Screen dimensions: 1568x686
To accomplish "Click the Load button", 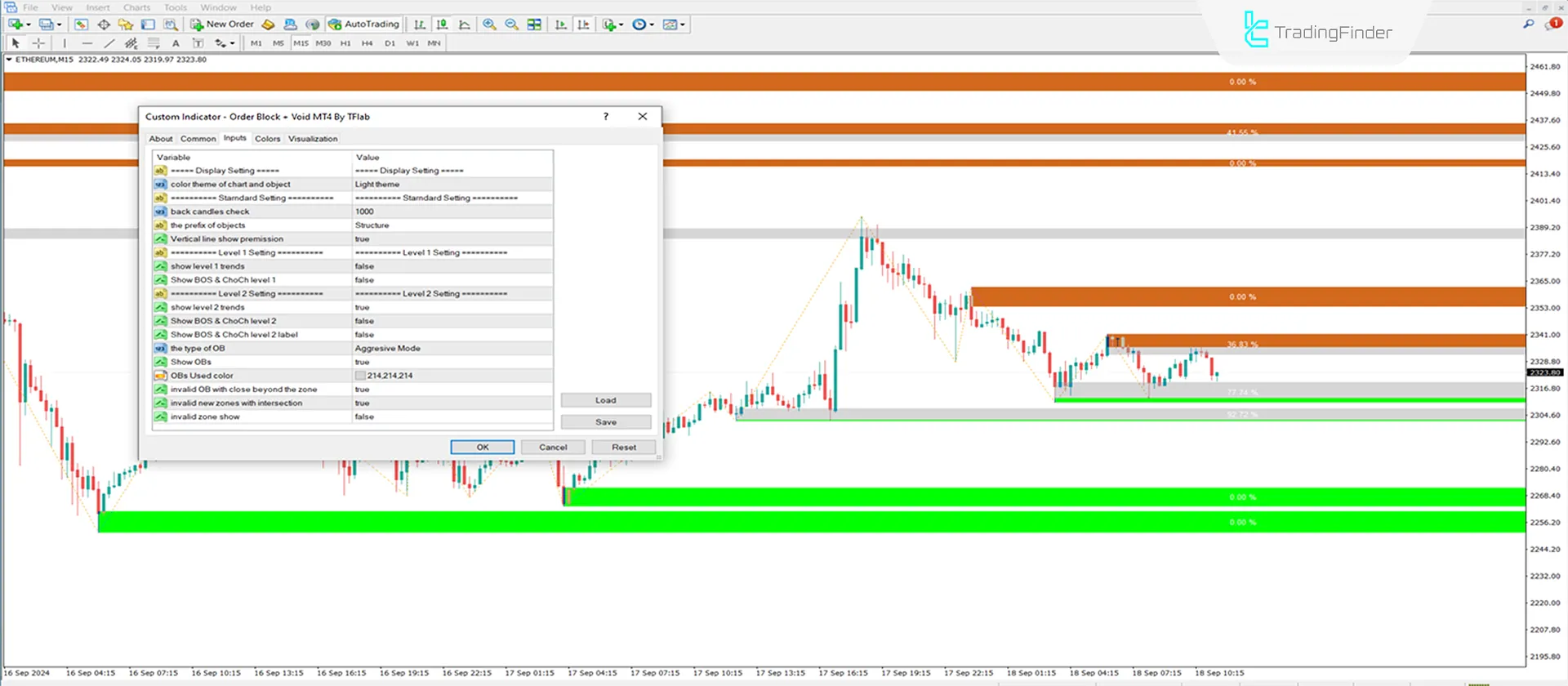I will coord(606,400).
